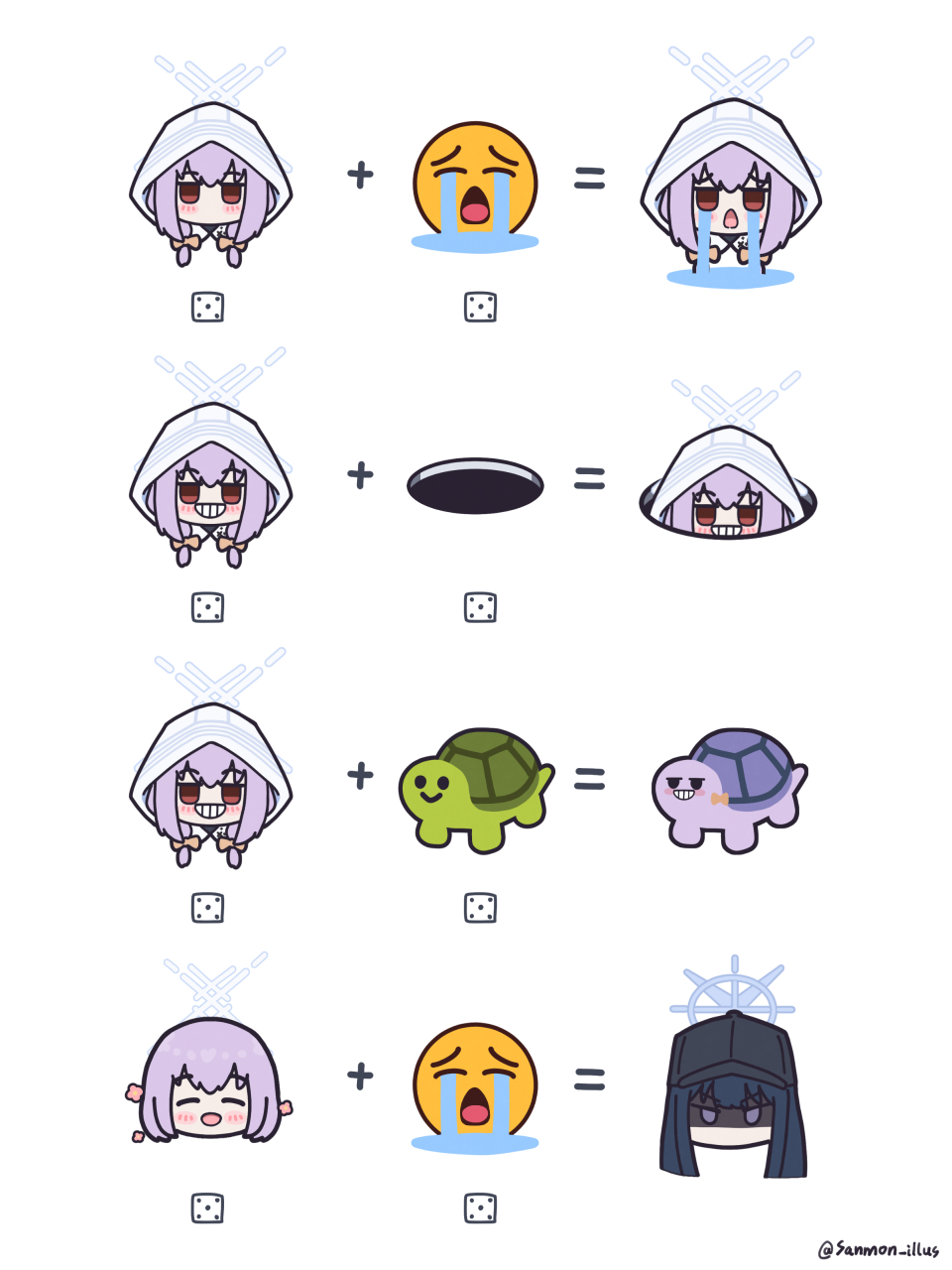Randomize the bottom crying emoji with dice
Viewport: 952px width, 1270px height.
coord(480,1208)
